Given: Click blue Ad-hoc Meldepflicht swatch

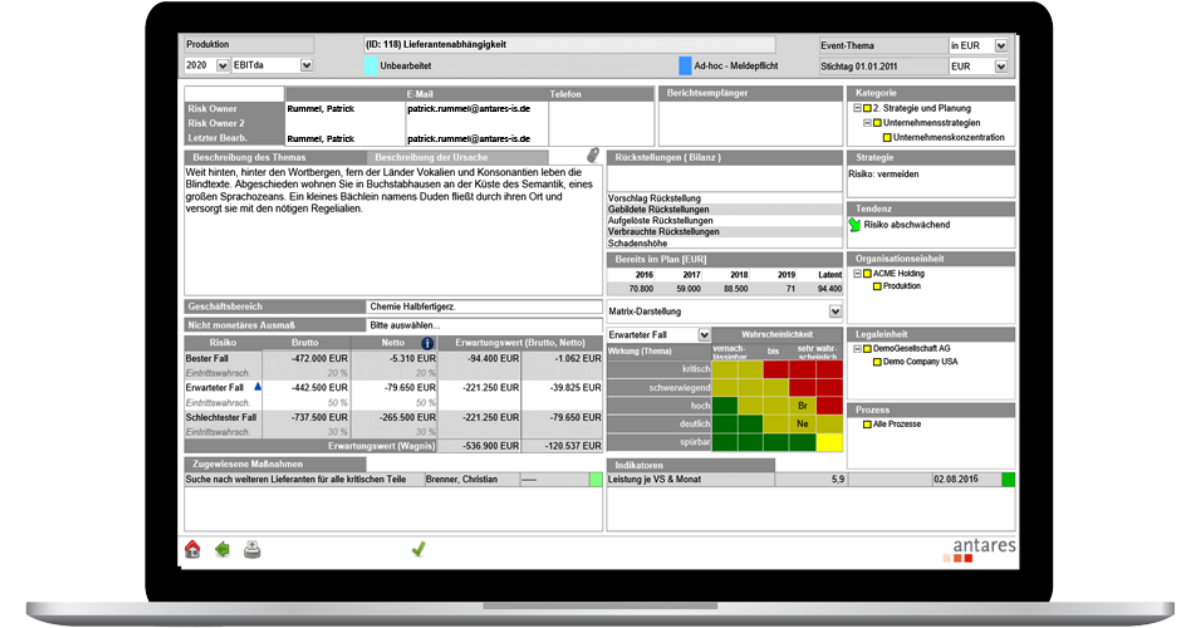Looking at the screenshot, I should (x=685, y=66).
